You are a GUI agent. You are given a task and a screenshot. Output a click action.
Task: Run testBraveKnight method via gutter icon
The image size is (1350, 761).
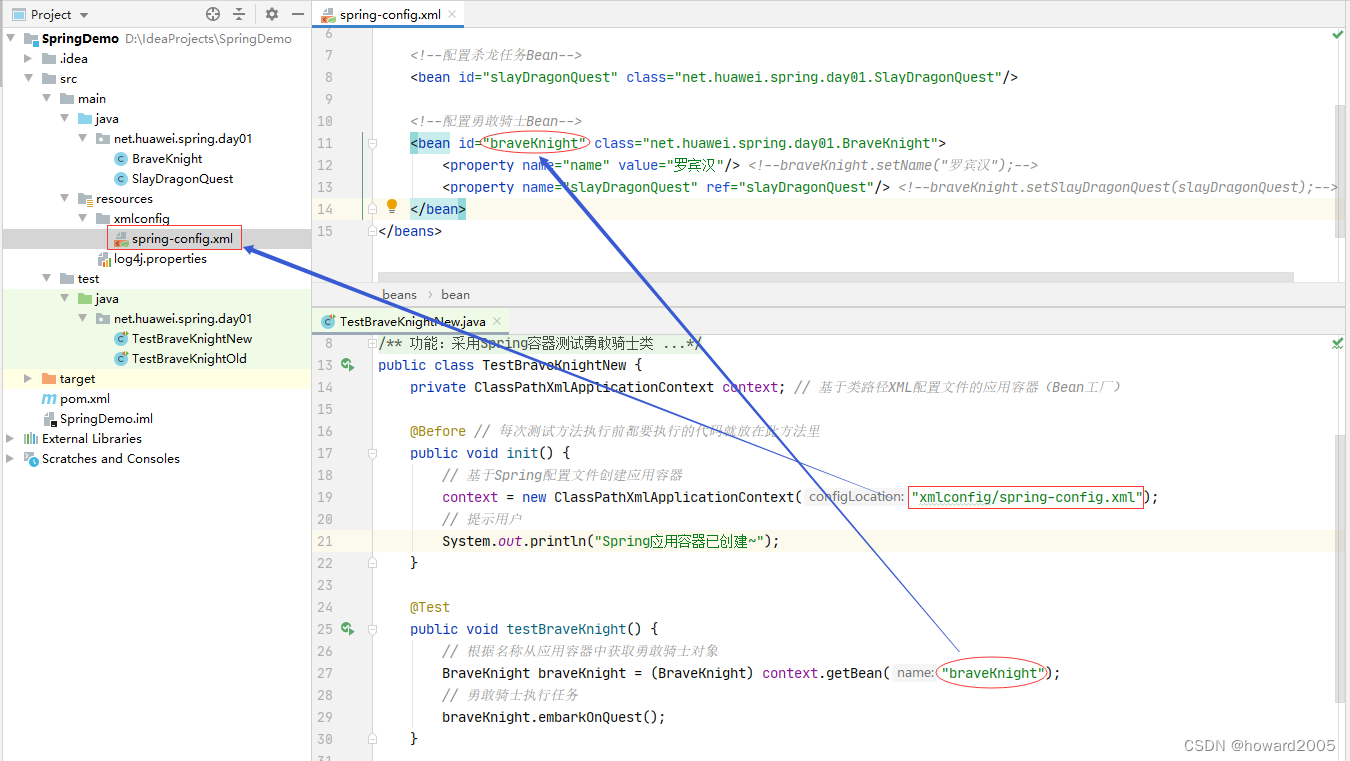coord(347,629)
